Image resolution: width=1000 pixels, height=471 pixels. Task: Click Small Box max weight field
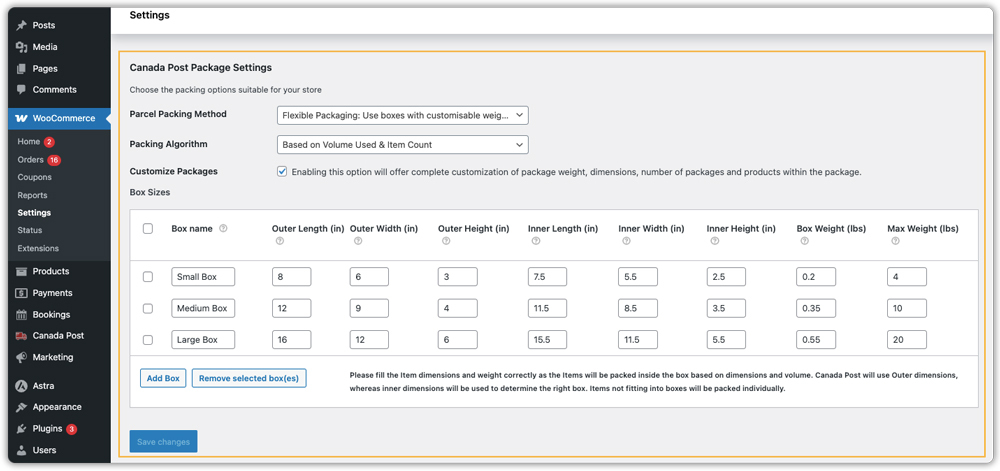(907, 277)
